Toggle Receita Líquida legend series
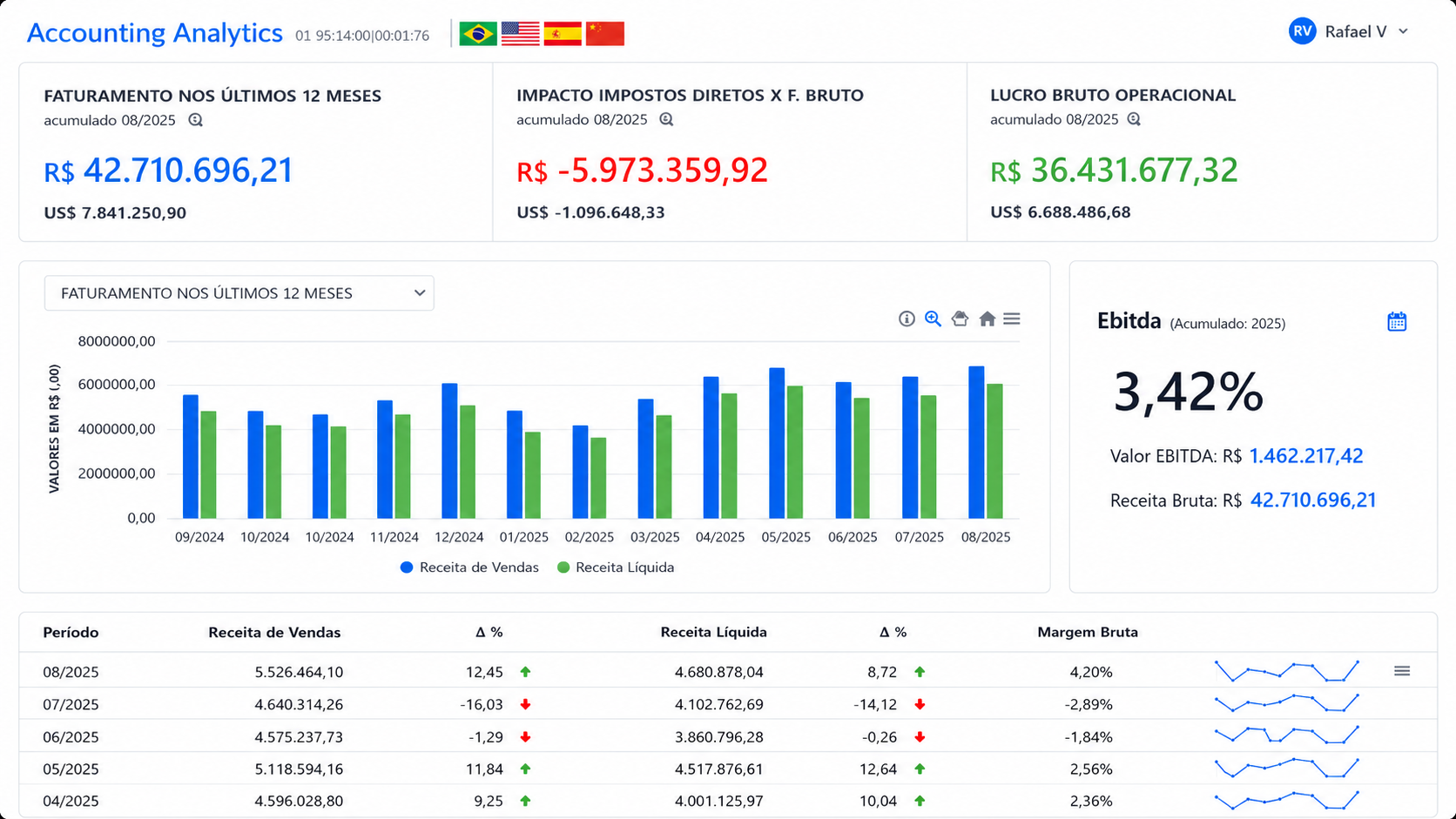 point(616,567)
